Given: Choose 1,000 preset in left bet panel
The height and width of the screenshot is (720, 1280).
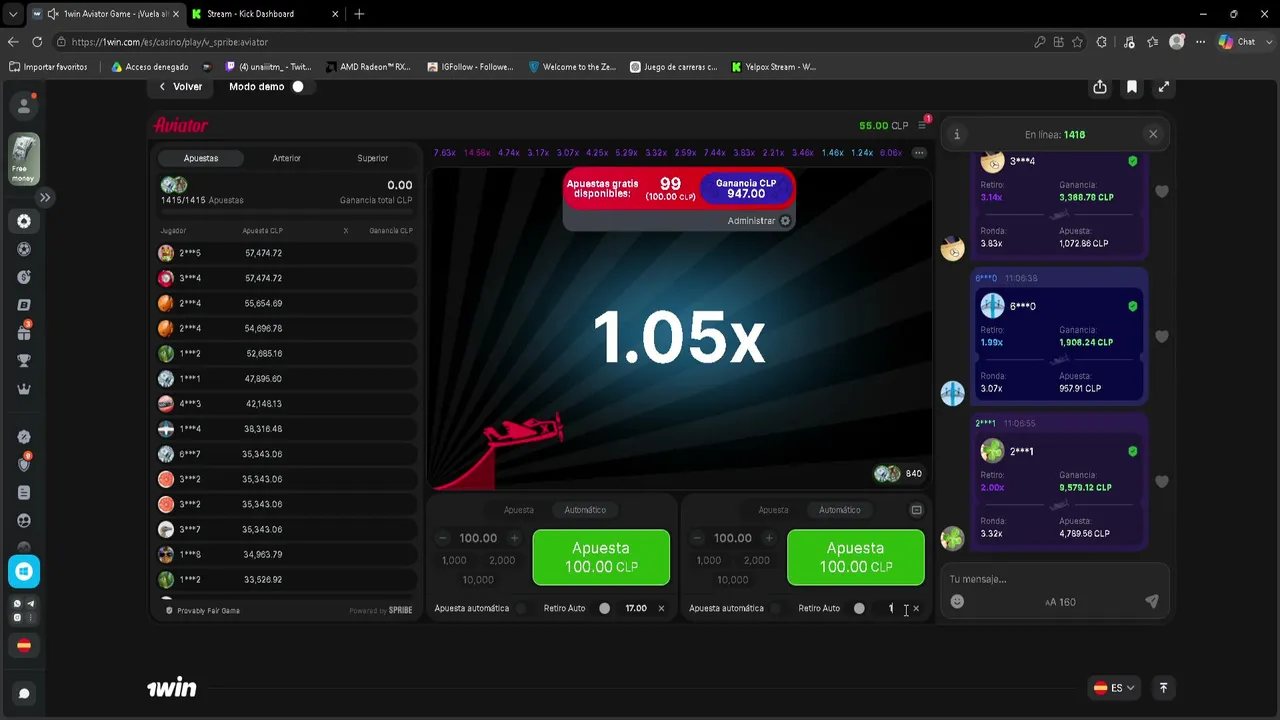Looking at the screenshot, I should [455, 561].
